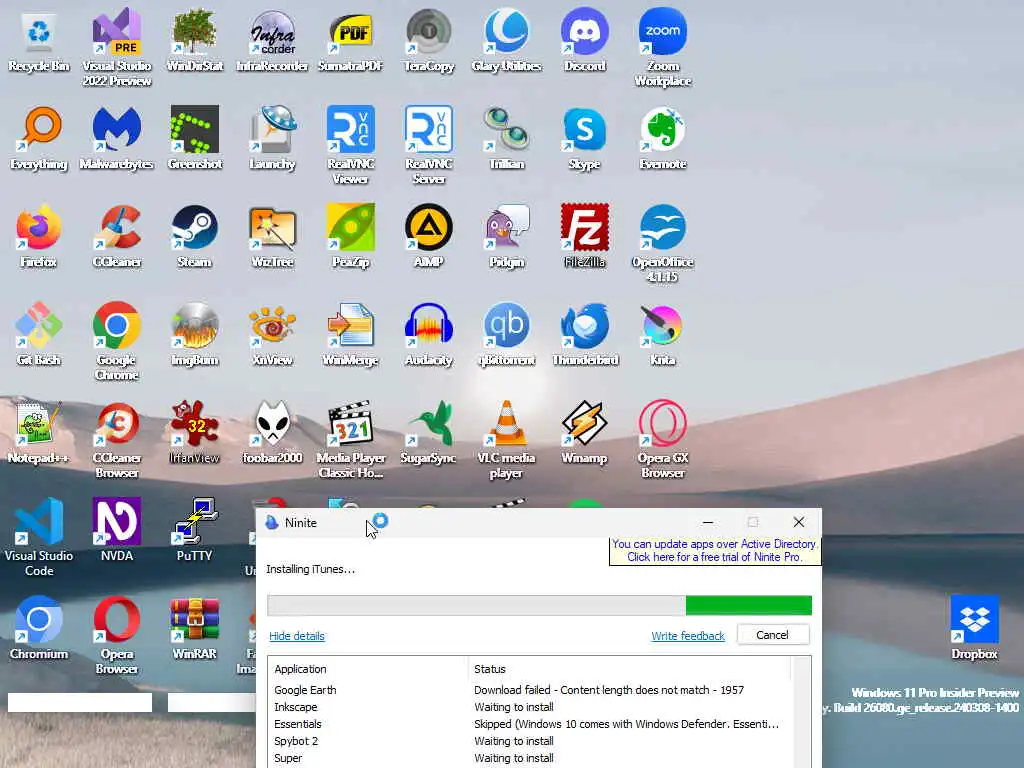Open the Malwarebytes desktop shortcut
The image size is (1024, 768).
[117, 139]
